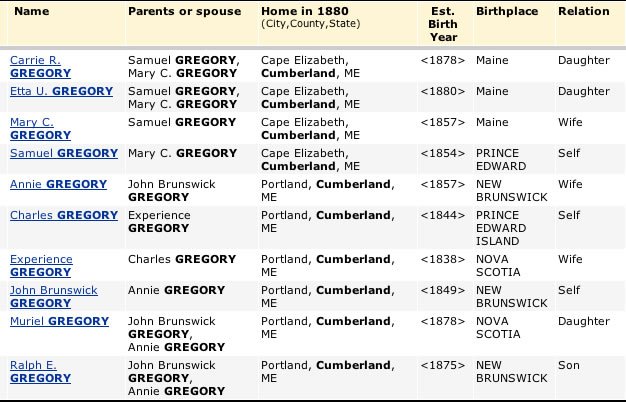Open Muriel GREGORY record link
This screenshot has width=626, height=402.
click(59, 321)
